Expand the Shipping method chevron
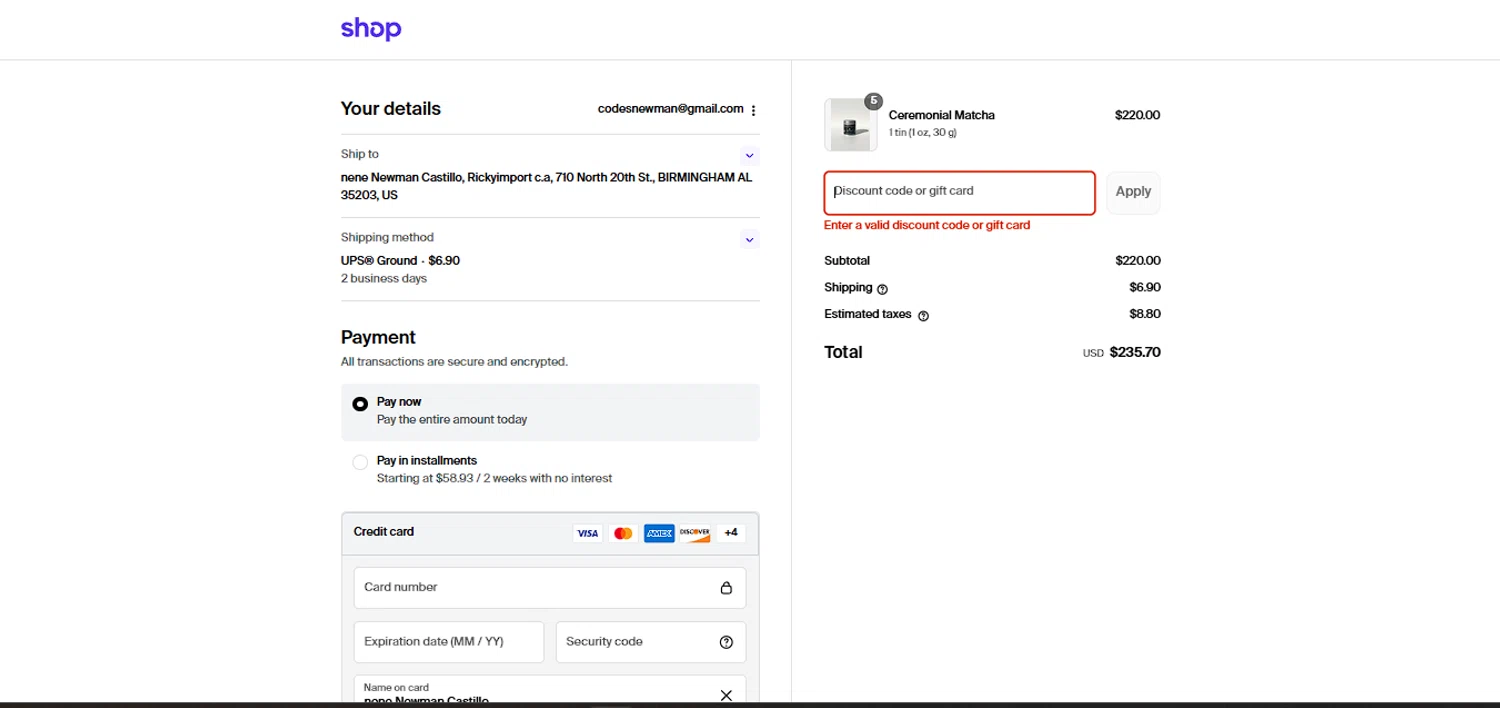 point(749,240)
